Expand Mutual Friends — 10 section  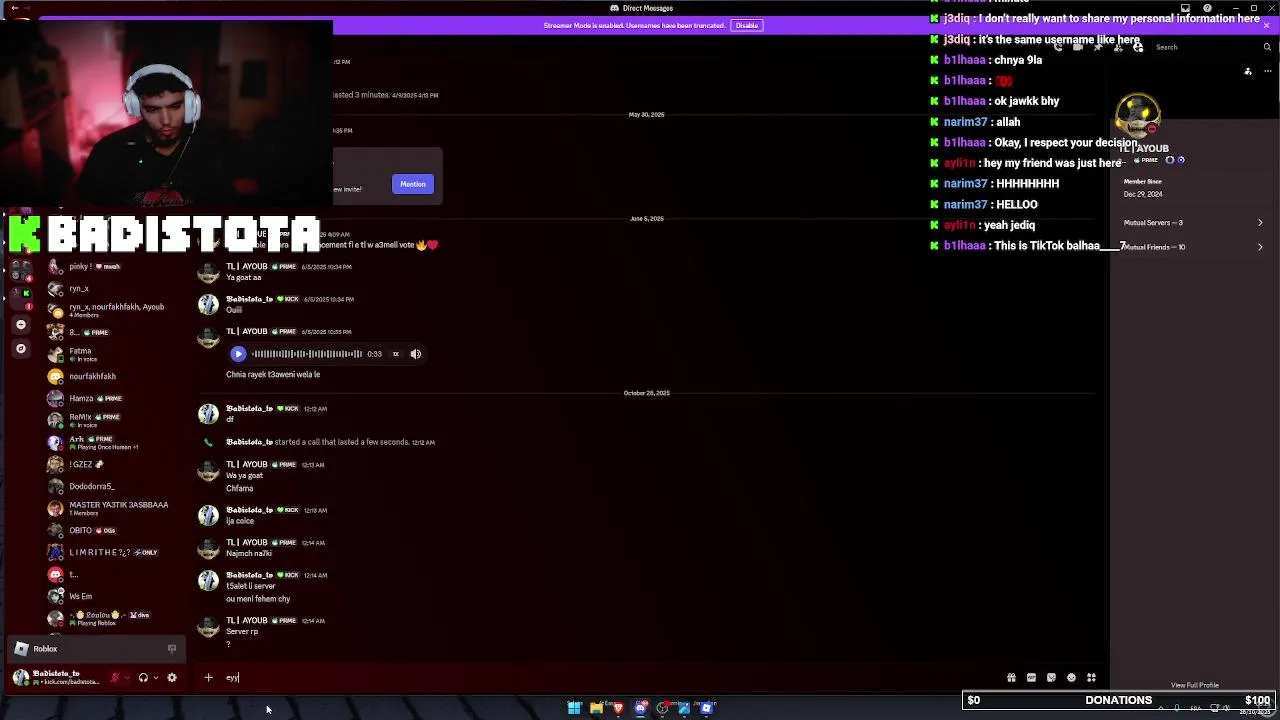tap(1193, 247)
